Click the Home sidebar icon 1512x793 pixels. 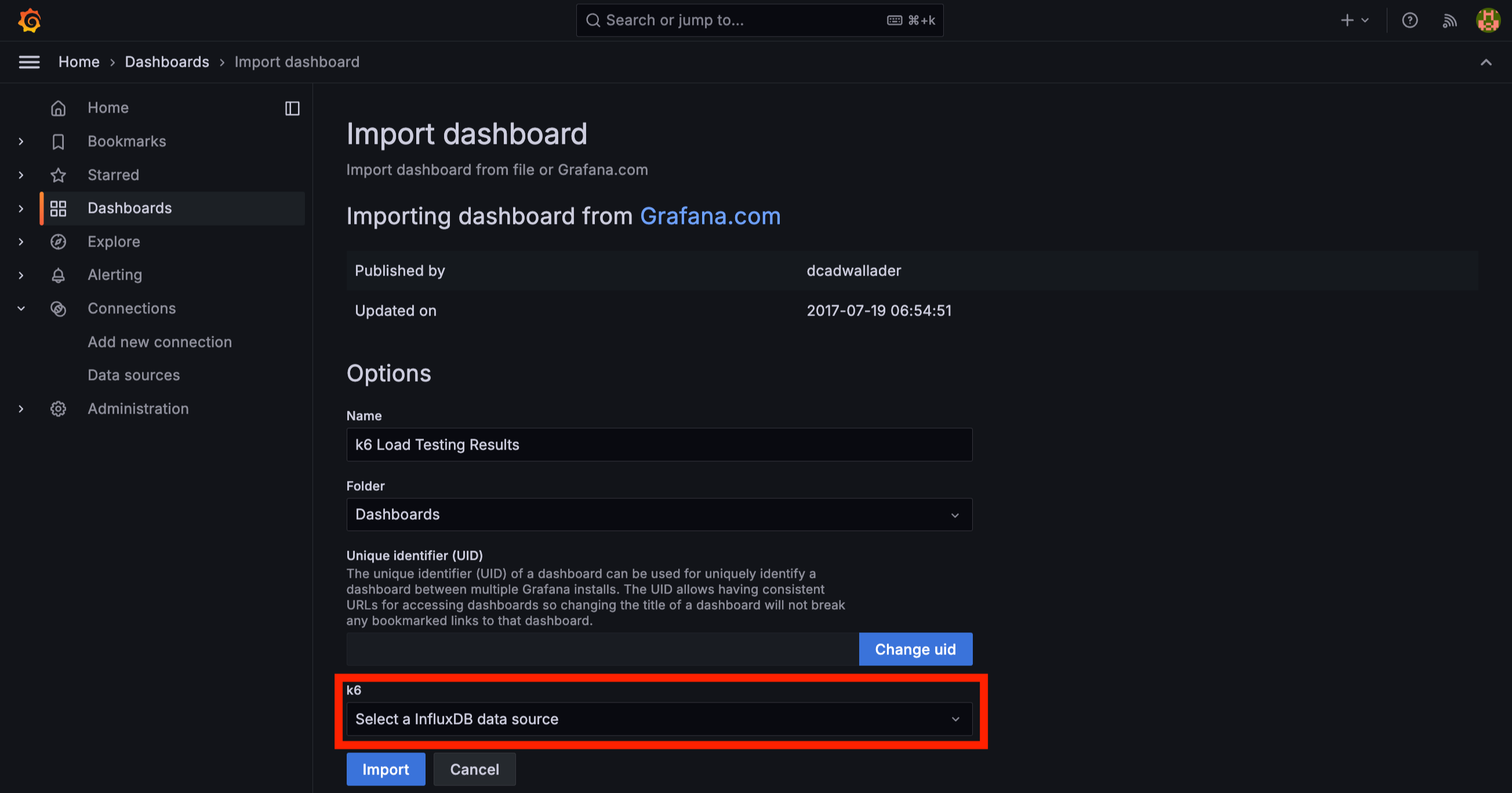(x=58, y=108)
